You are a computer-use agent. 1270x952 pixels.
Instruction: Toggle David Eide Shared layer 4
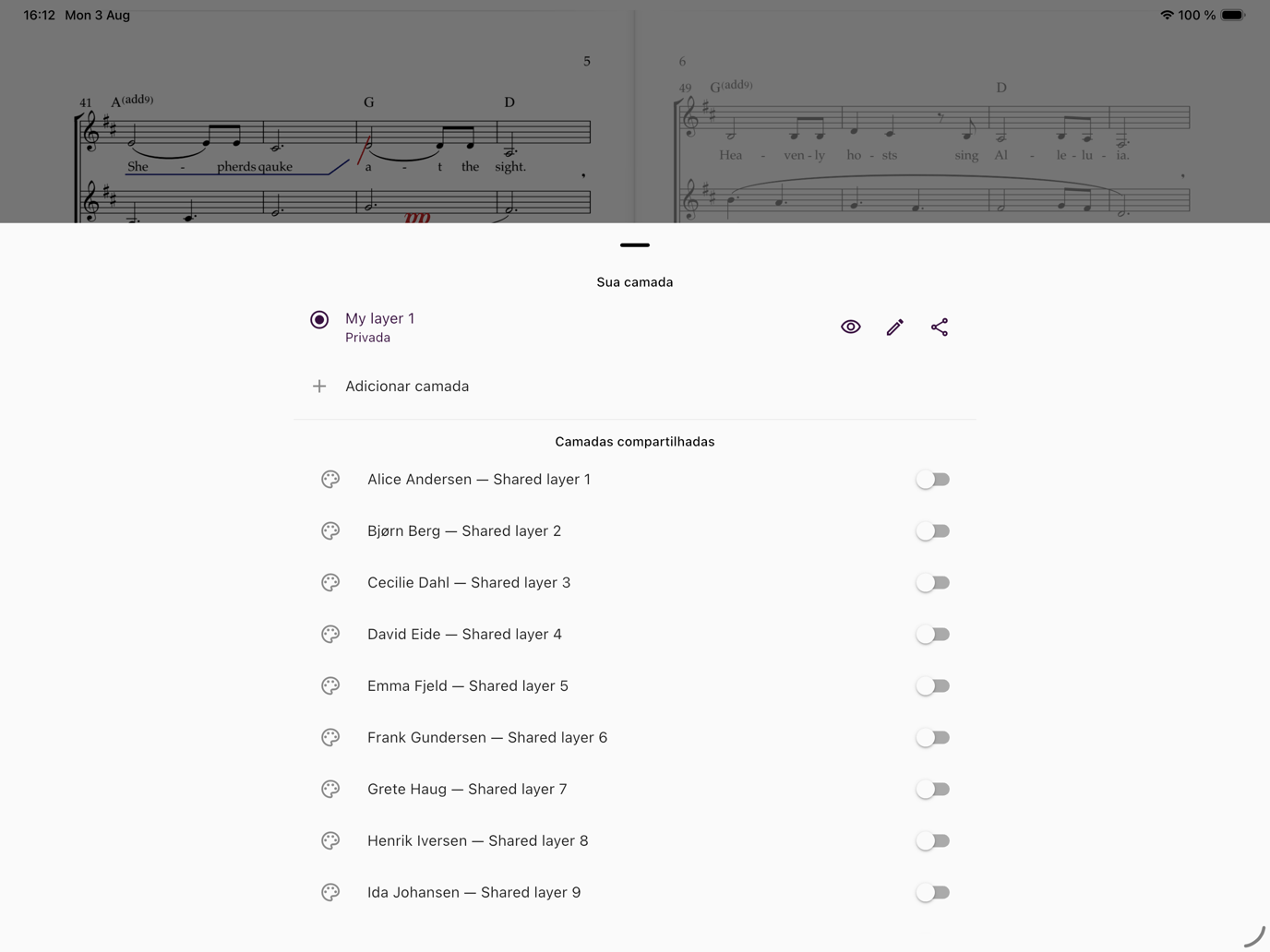tap(932, 634)
